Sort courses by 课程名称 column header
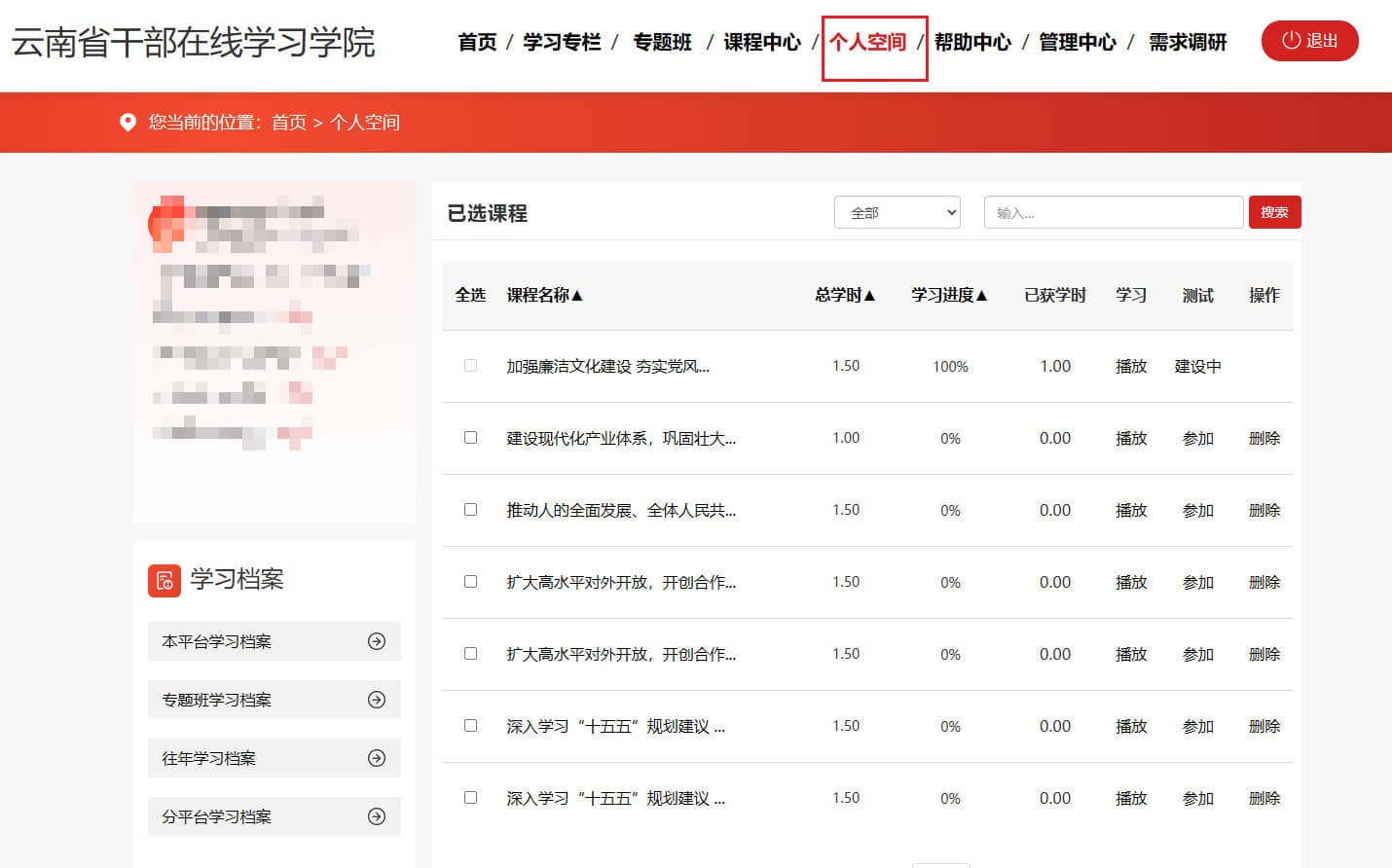1392x868 pixels. click(544, 295)
